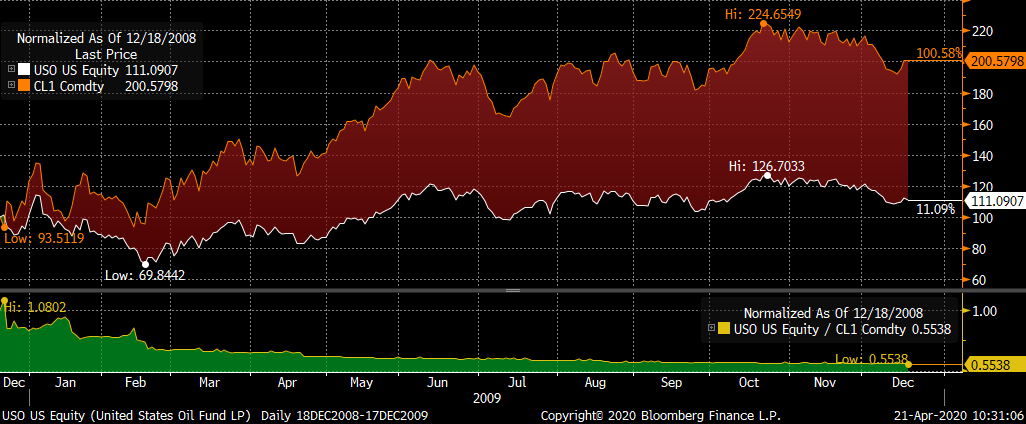This screenshot has width=1026, height=424.
Task: Click the white low-point marker dot at 69.8442
Action: pyautogui.click(x=145, y=264)
